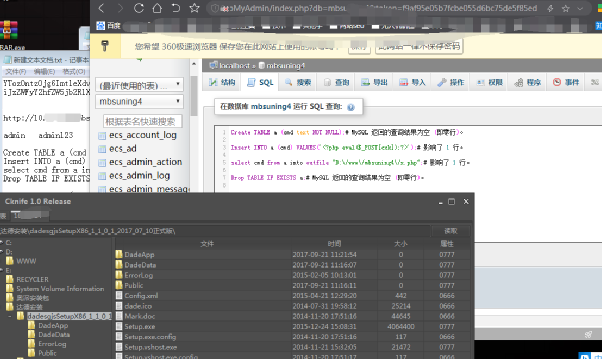Select Mark.doc in file list
This screenshot has height=360, width=602.
pos(140,316)
